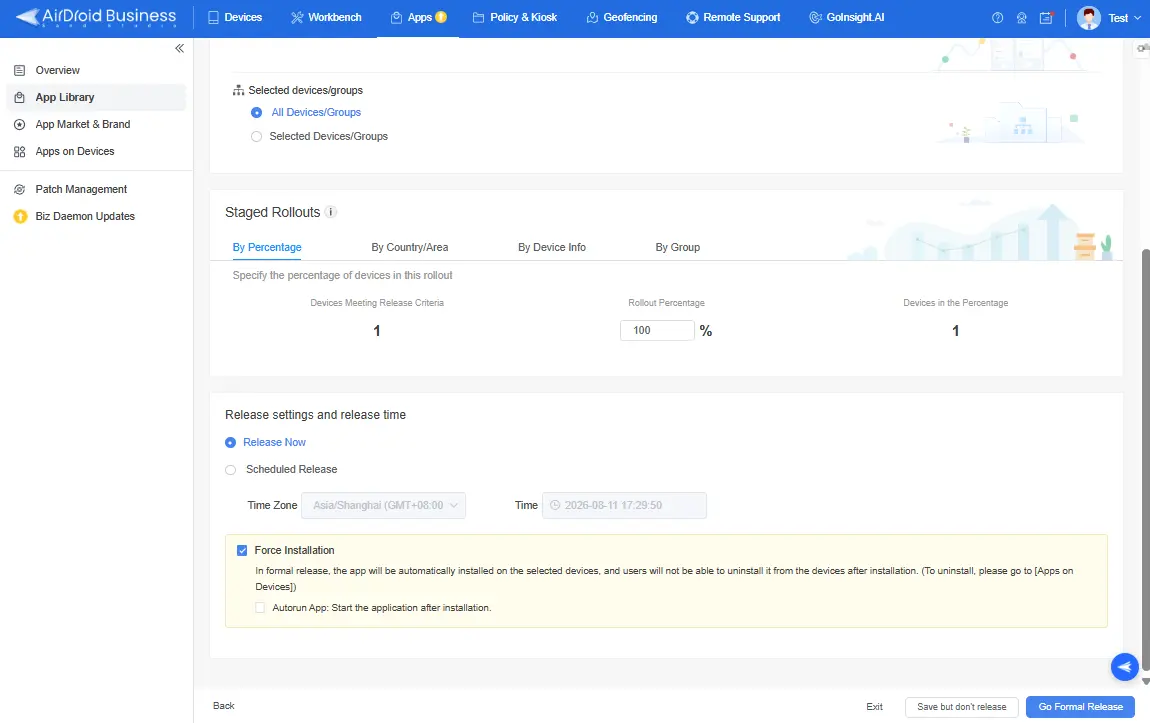
Task: Select the Release Now radio button
Action: (x=230, y=443)
